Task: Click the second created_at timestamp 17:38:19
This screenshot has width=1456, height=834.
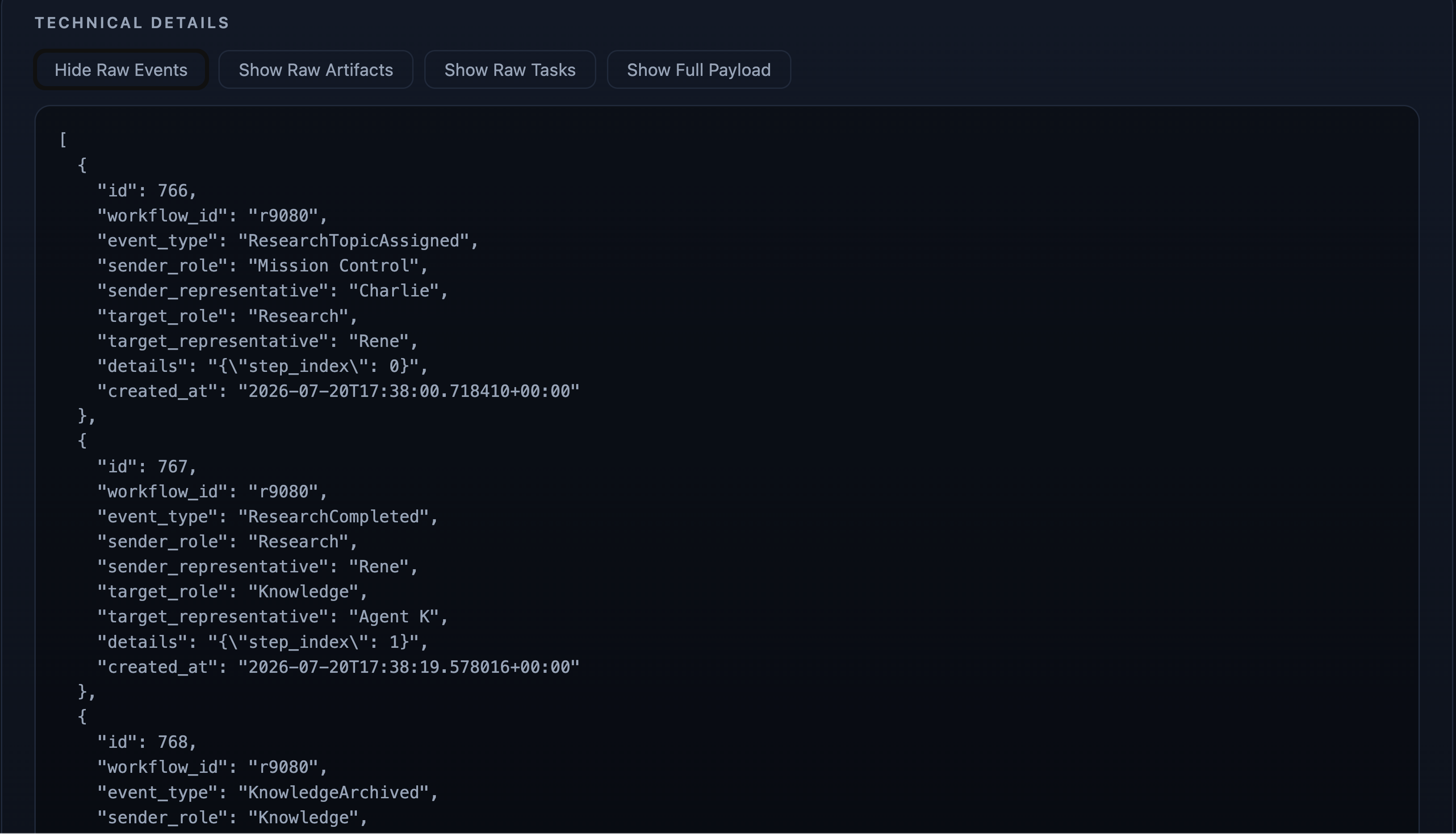Action: (409, 667)
